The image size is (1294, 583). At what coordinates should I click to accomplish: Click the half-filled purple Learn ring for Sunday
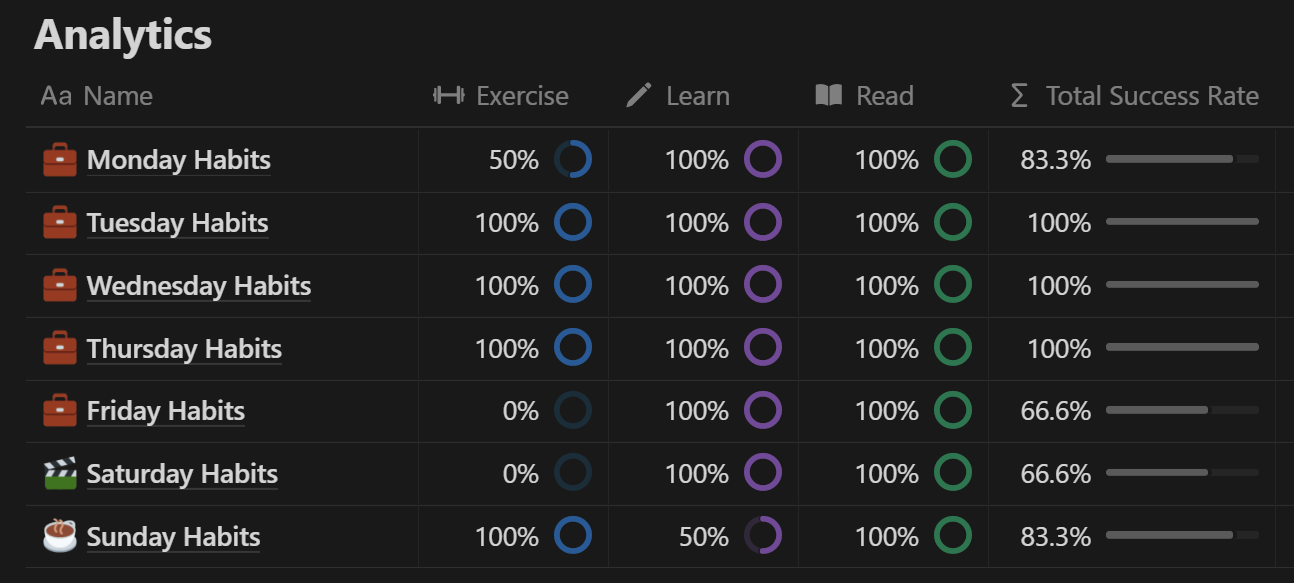[763, 536]
